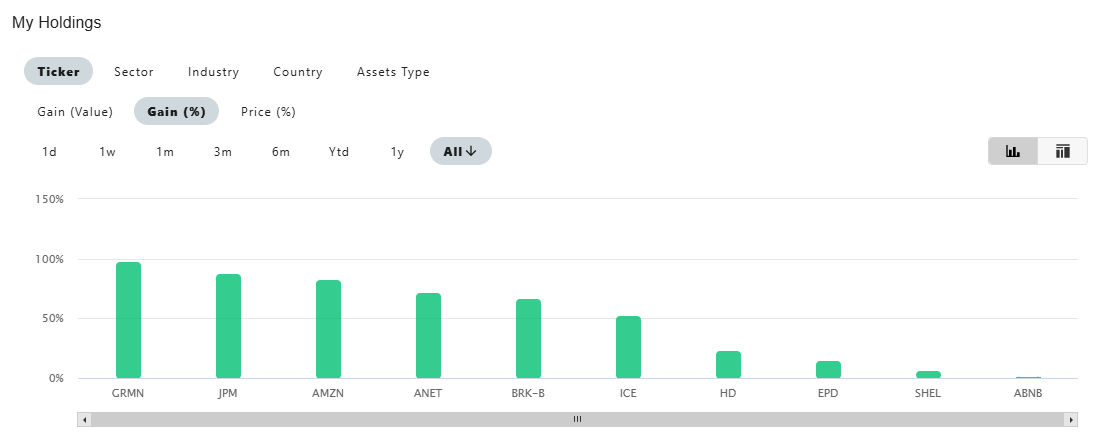The height and width of the screenshot is (433, 1106).
Task: Click the GRMN gain bar
Action: coord(128,320)
